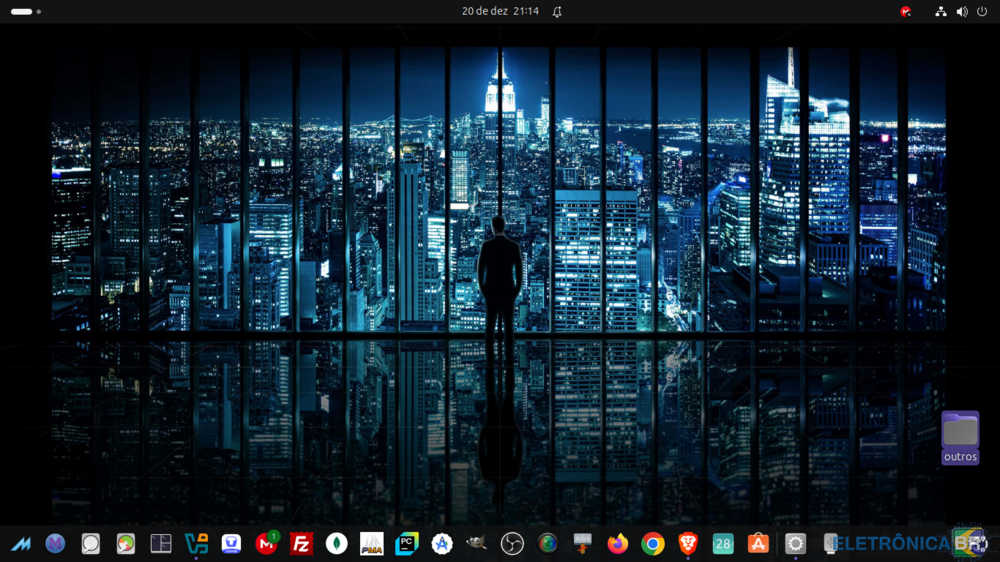The height and width of the screenshot is (562, 1000).
Task: Launch GIMP image editor
Action: pos(477,544)
